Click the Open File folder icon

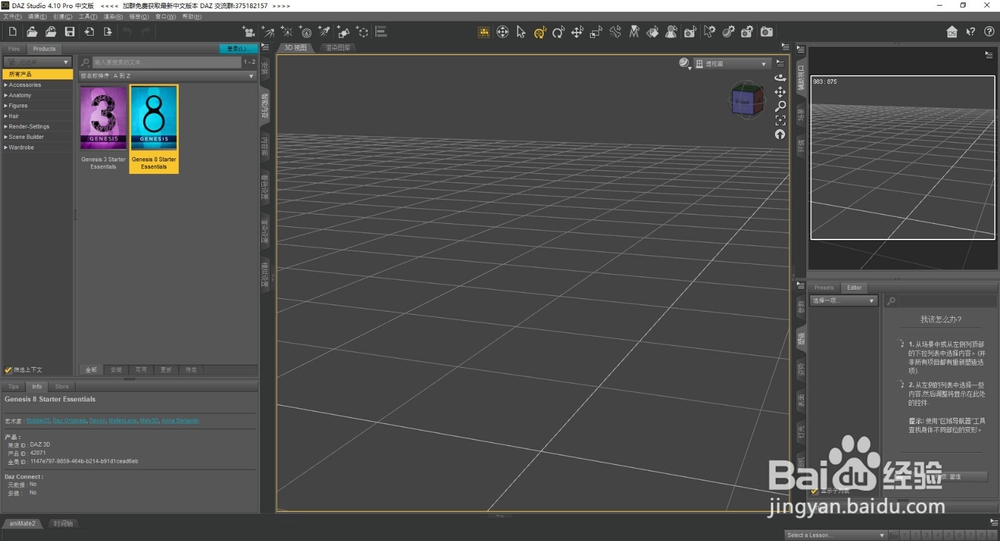click(x=32, y=32)
